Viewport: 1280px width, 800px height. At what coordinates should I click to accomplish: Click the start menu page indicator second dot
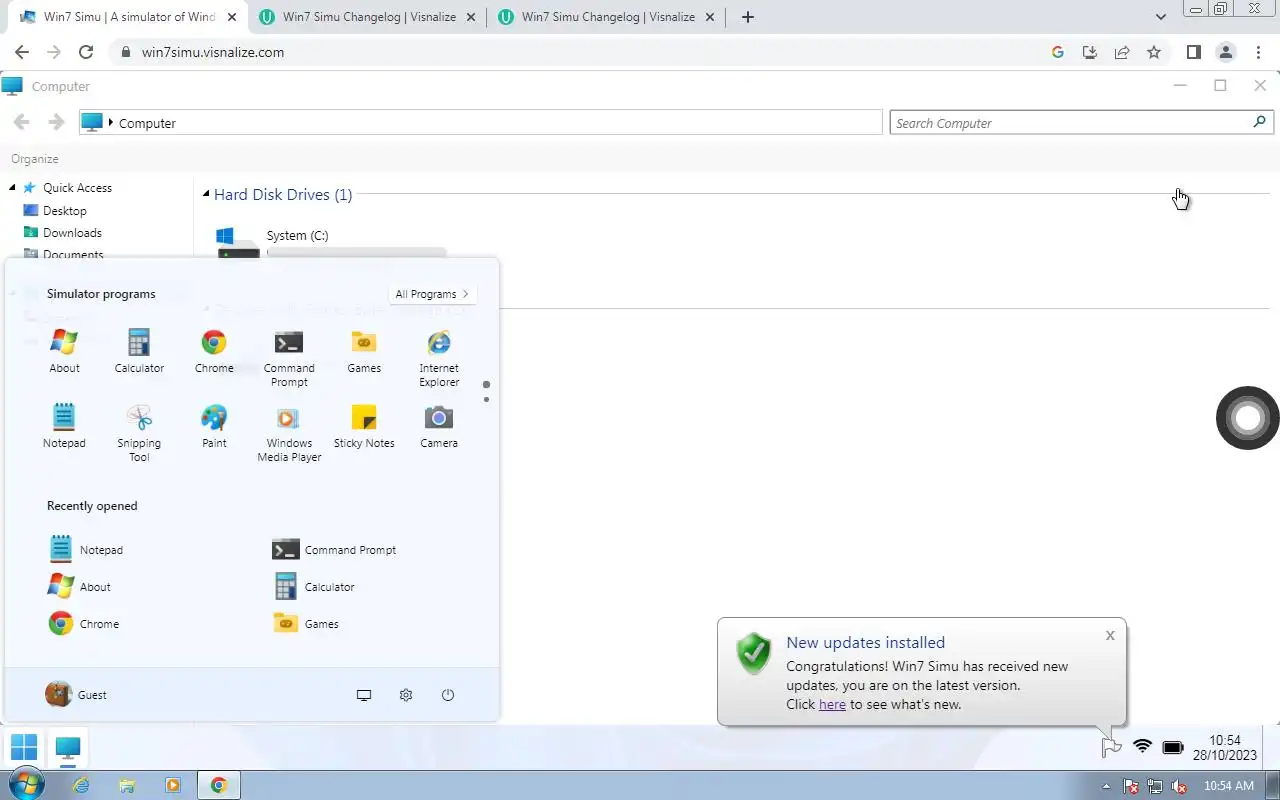point(486,400)
